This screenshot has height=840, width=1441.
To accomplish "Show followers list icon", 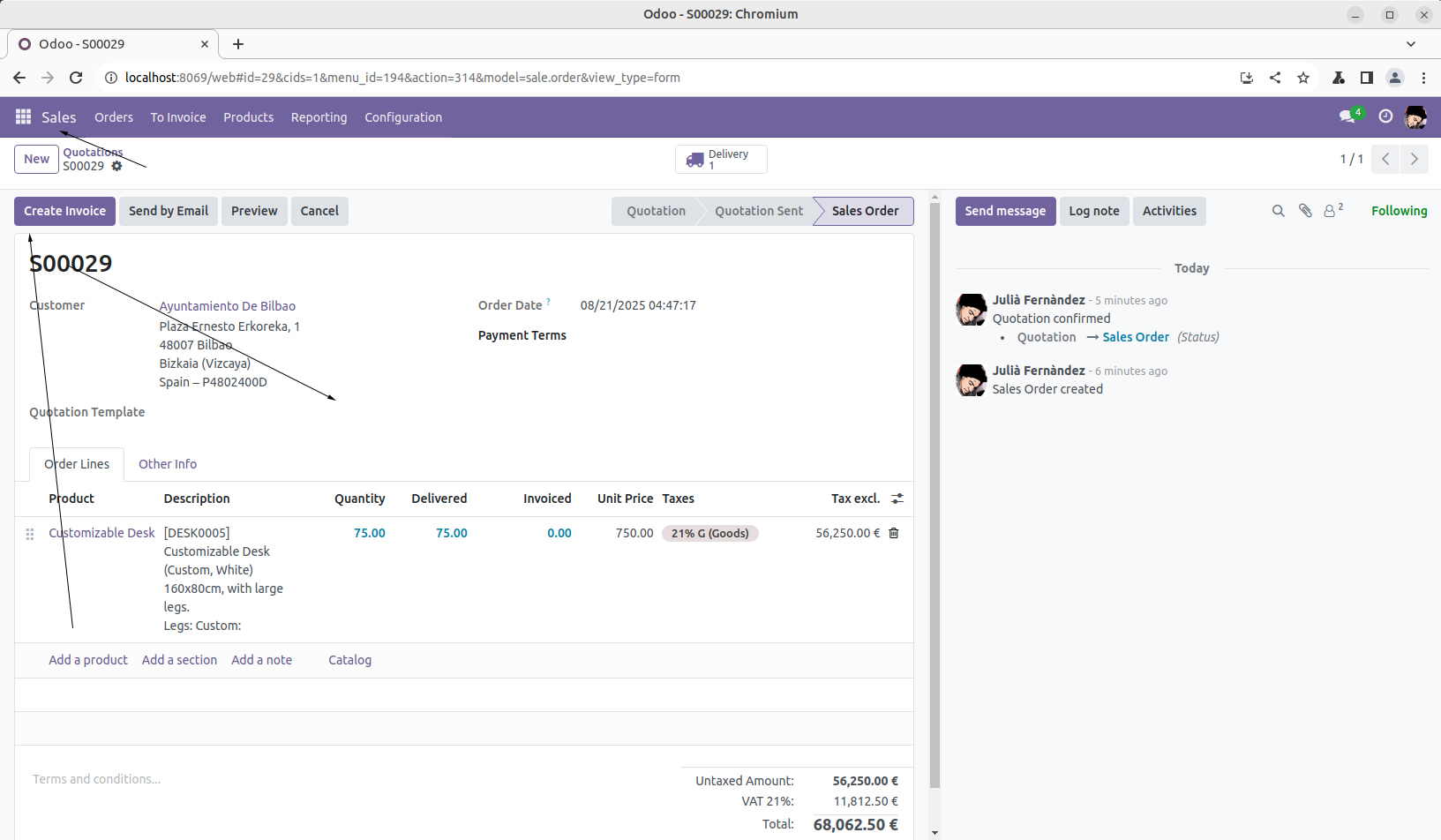I will pos(1332,211).
